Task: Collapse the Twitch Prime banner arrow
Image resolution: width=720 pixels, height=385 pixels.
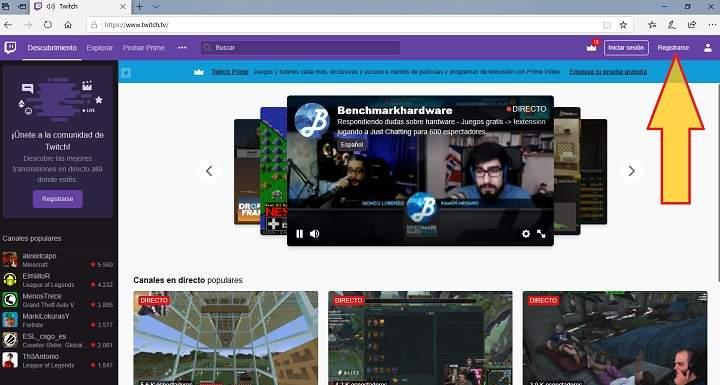Action: coord(126,73)
